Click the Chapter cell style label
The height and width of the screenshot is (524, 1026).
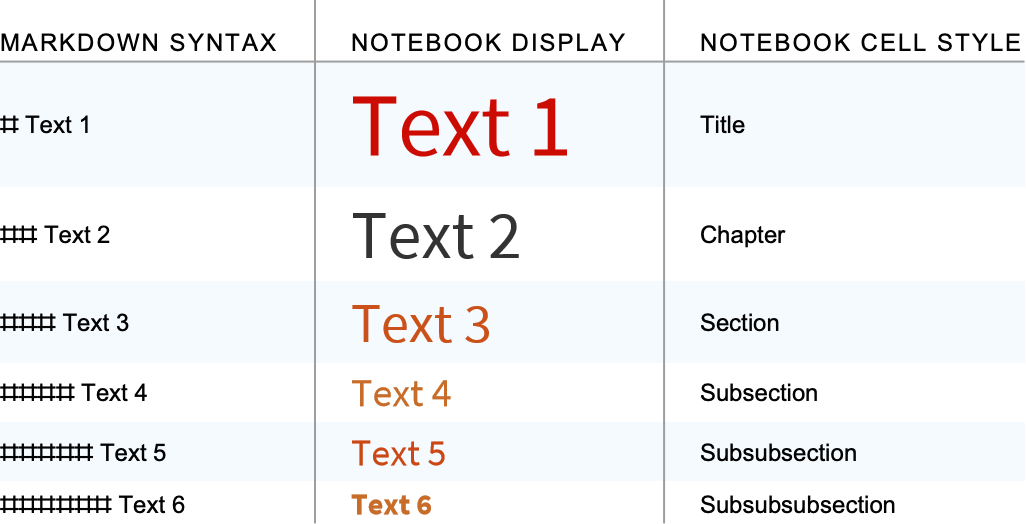743,235
